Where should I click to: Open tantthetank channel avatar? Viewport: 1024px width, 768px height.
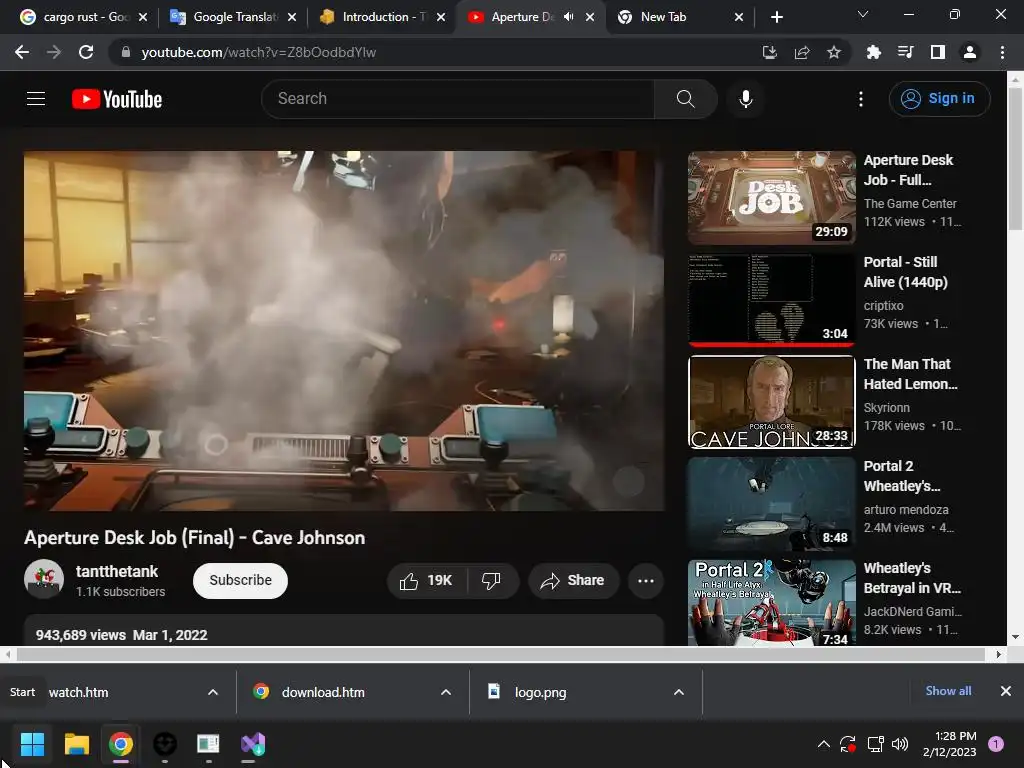click(44, 579)
